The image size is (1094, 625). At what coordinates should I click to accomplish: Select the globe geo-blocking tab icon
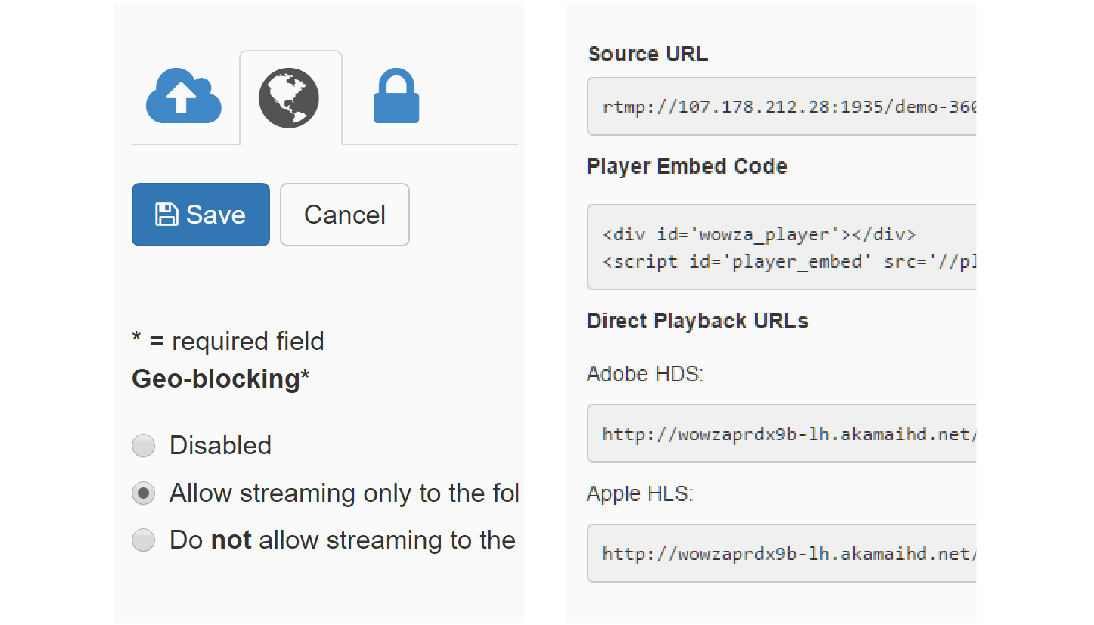(x=289, y=97)
